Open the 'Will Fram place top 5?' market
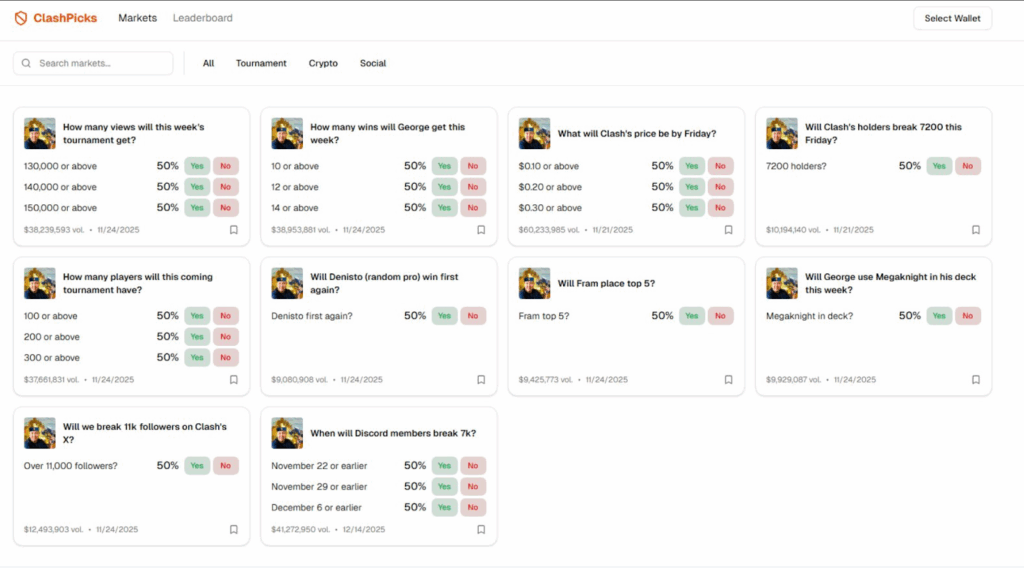1024x568 pixels. point(606,283)
